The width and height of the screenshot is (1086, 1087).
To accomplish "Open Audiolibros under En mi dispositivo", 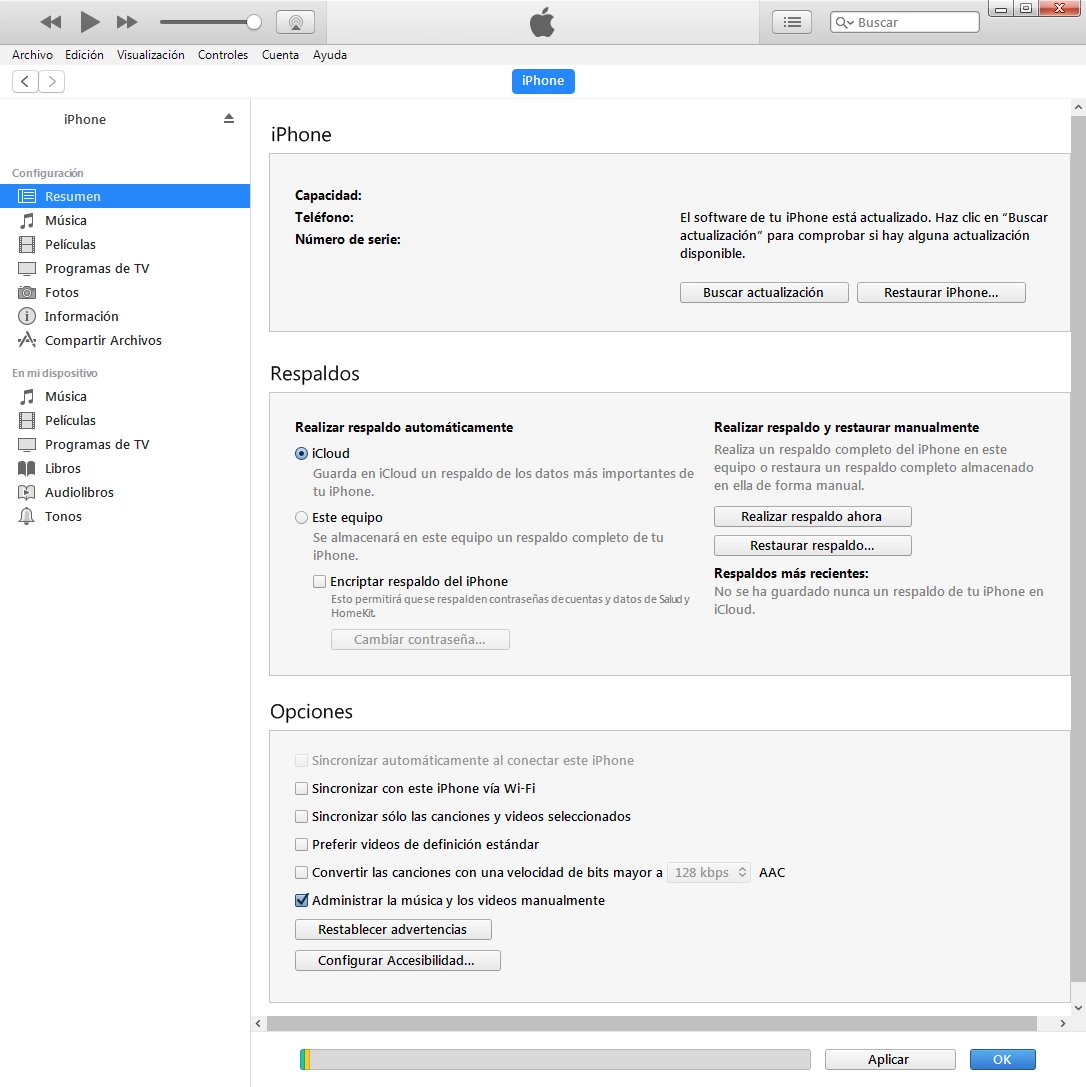I will (79, 492).
